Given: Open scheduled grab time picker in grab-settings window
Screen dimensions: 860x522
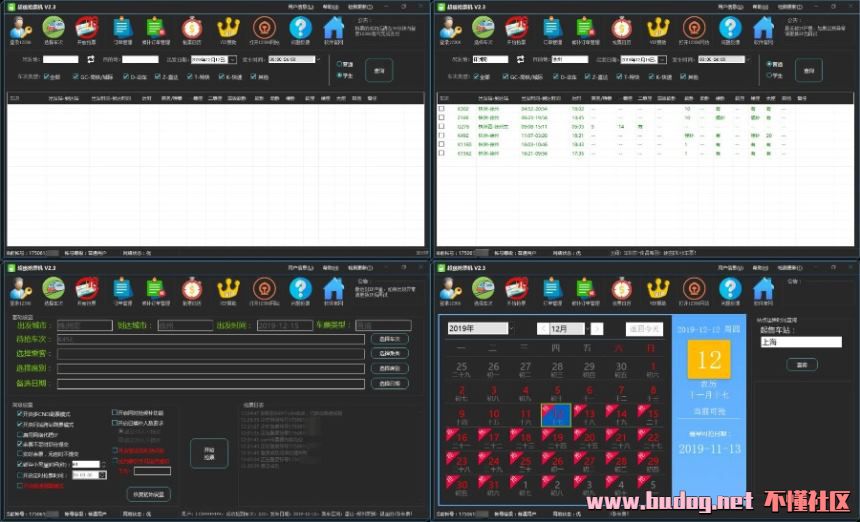Looking at the screenshot, I should [x=103, y=475].
